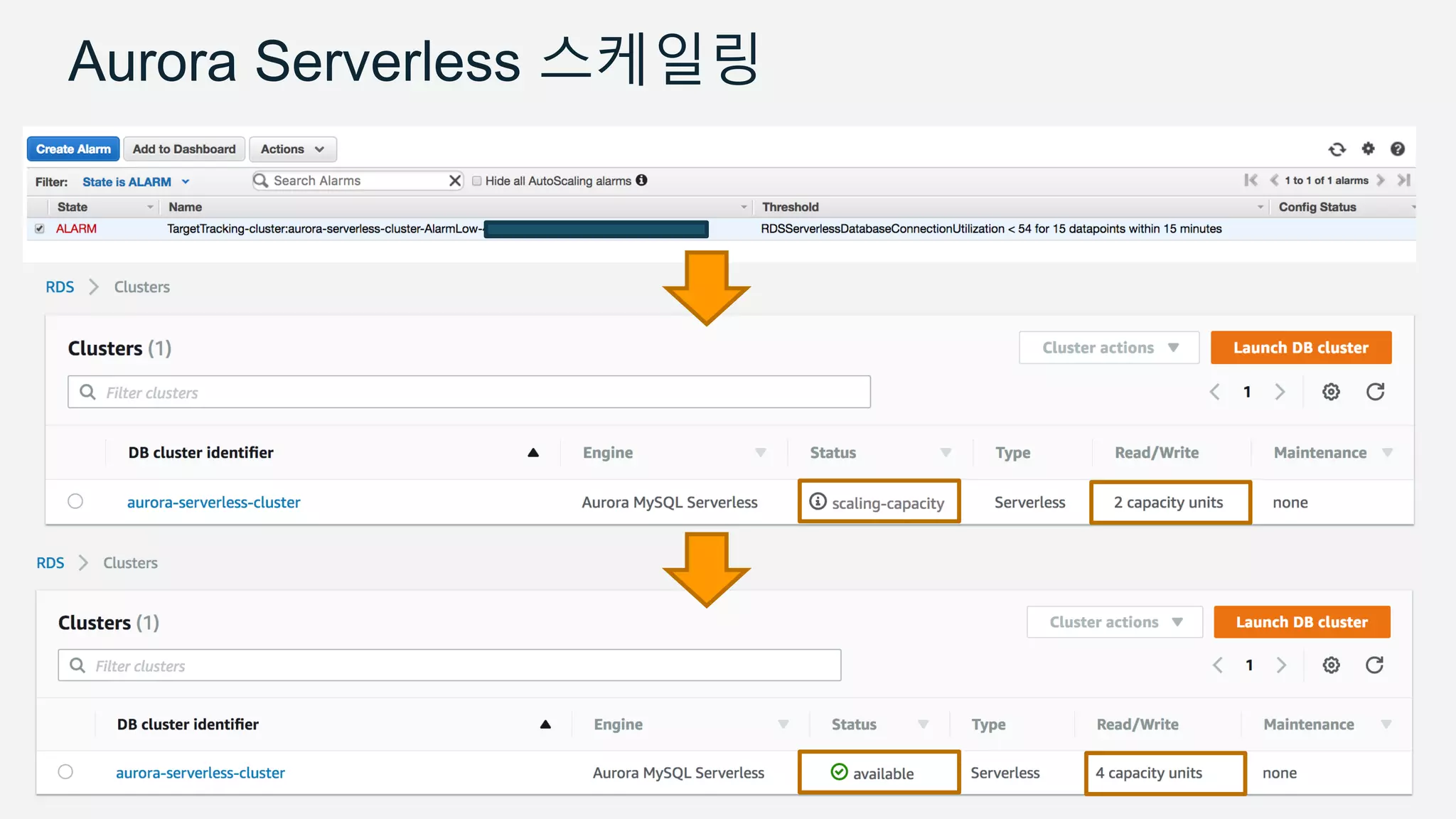The image size is (1456, 819).
Task: Refresh the upper Clusters panel
Action: (1375, 392)
